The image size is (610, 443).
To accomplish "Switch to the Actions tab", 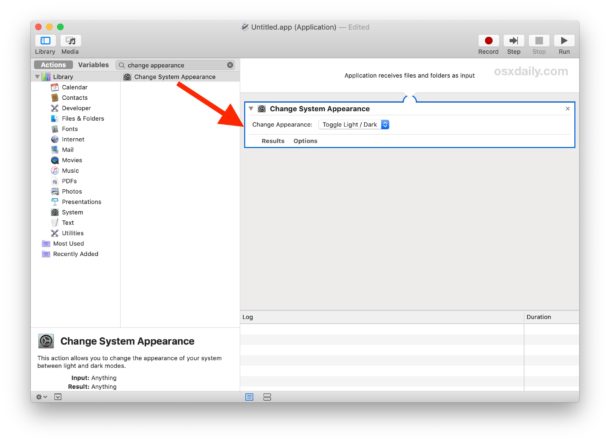I will click(53, 65).
